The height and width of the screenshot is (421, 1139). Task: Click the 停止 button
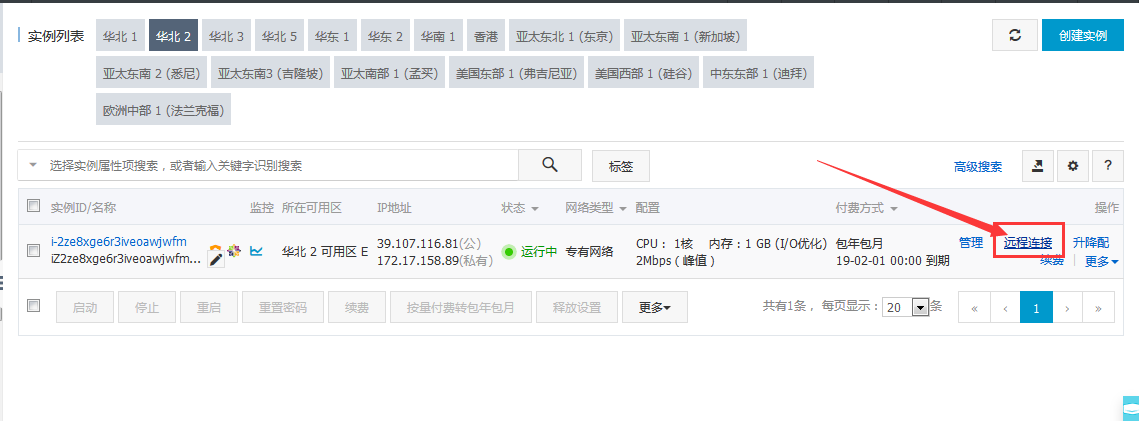147,307
